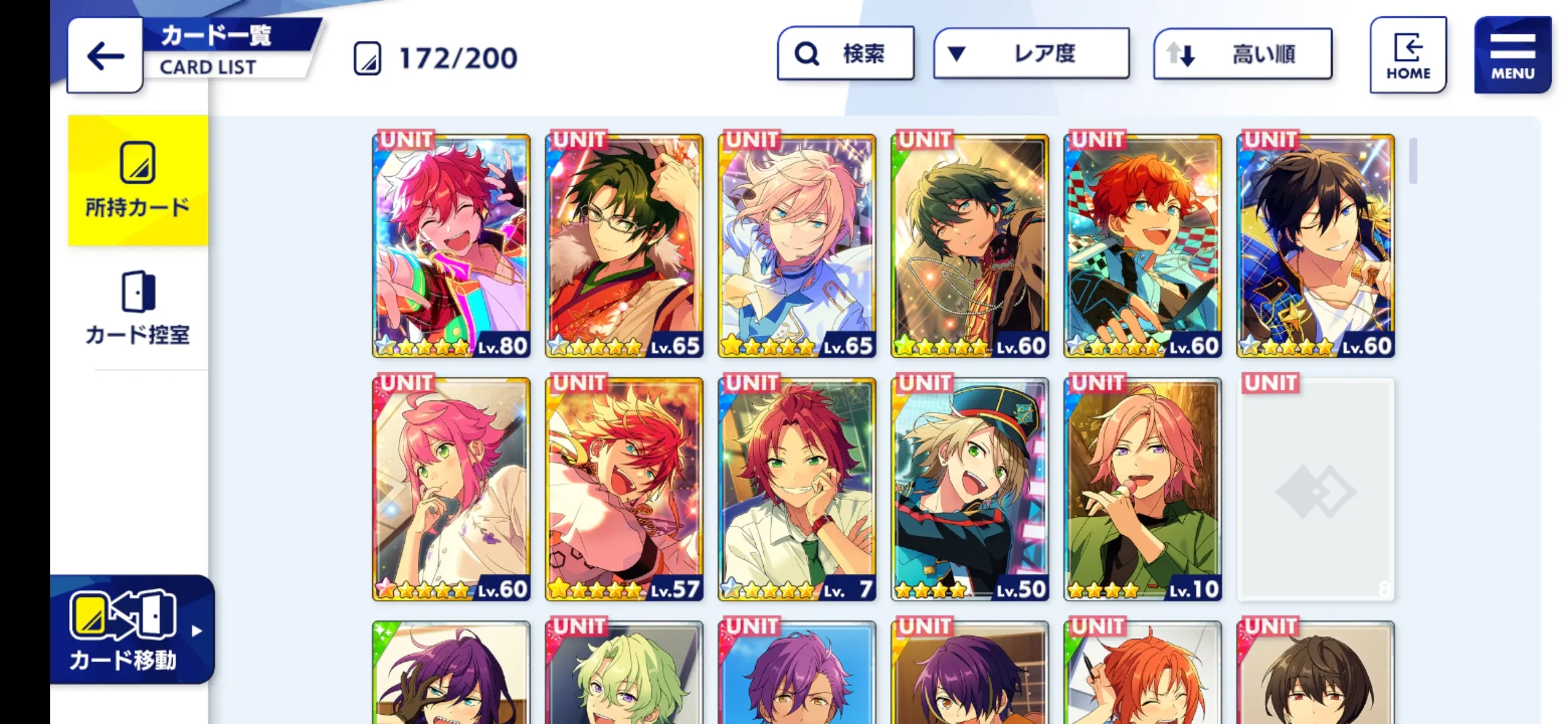The image size is (1568, 724).
Task: Tap the empty greyed UNIT card slot
Action: 1315,489
